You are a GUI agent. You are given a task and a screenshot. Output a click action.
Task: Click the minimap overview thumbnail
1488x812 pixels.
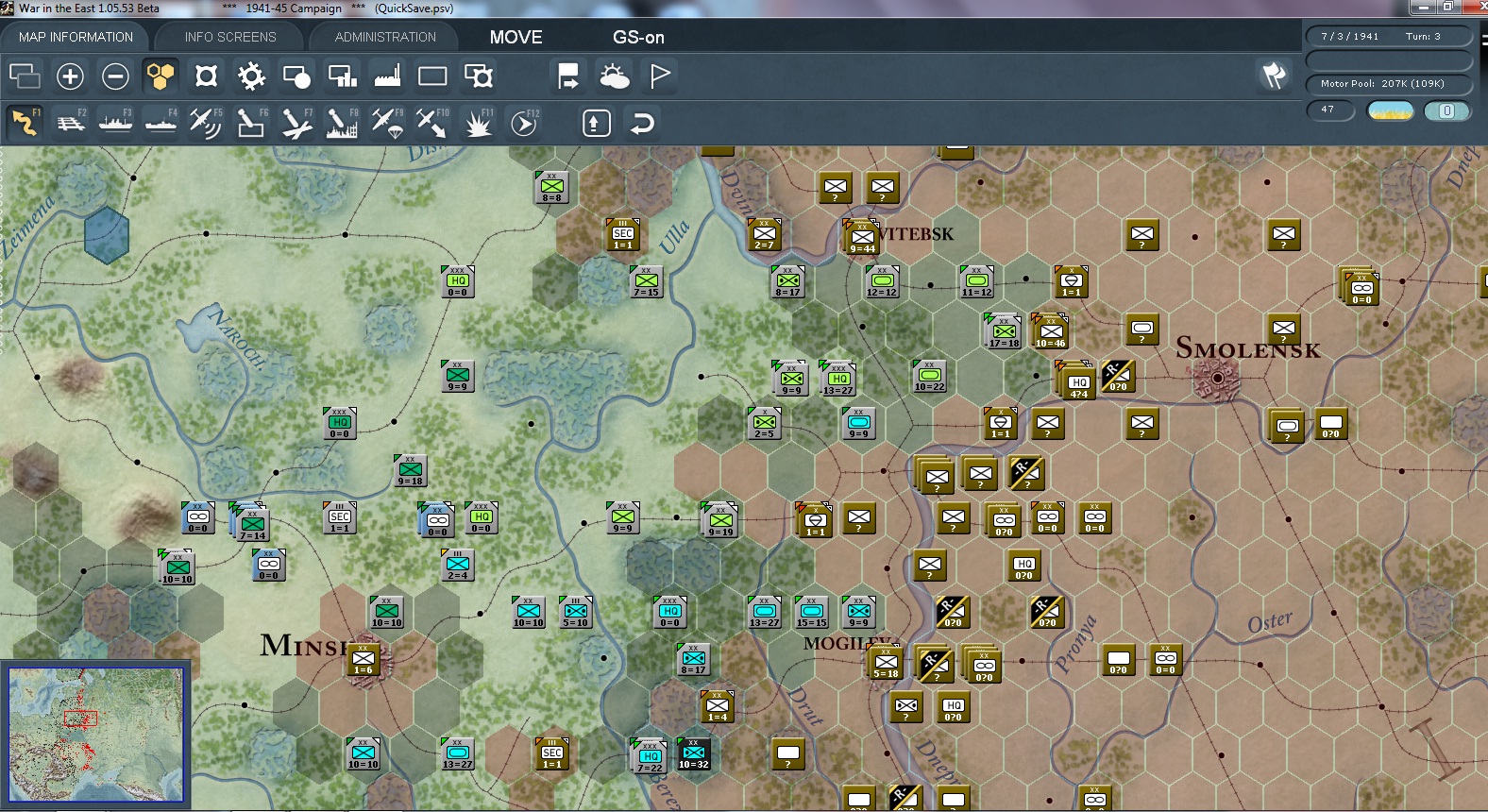(x=96, y=735)
